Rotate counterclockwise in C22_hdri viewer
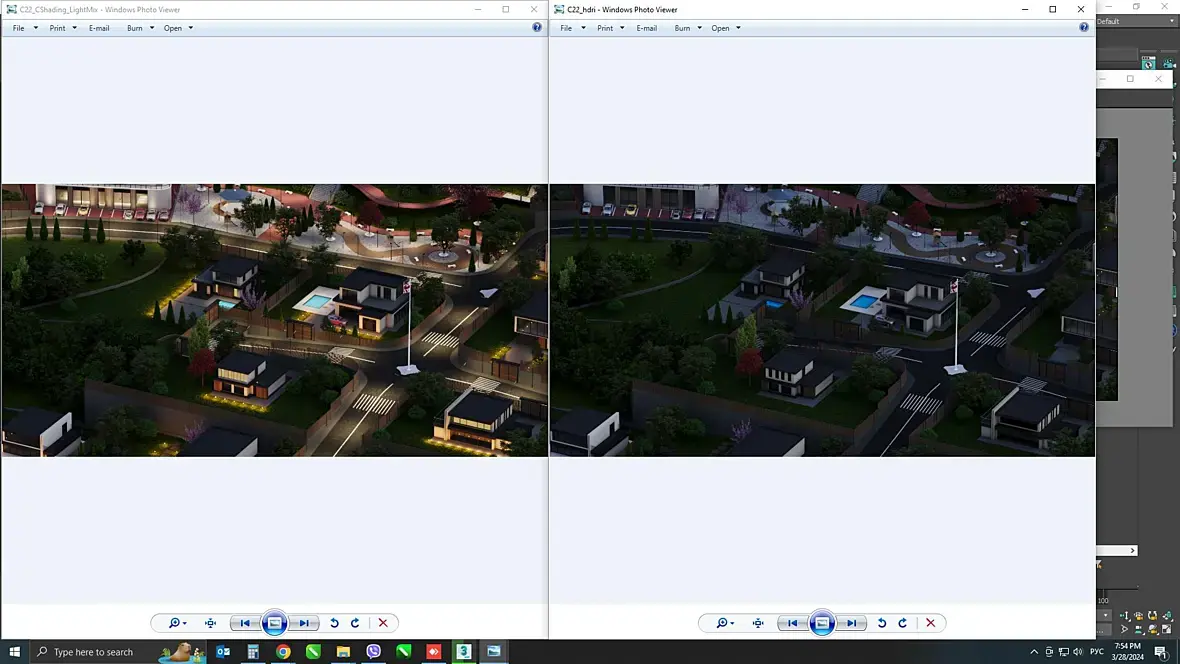This screenshot has width=1180, height=664. pyautogui.click(x=882, y=623)
